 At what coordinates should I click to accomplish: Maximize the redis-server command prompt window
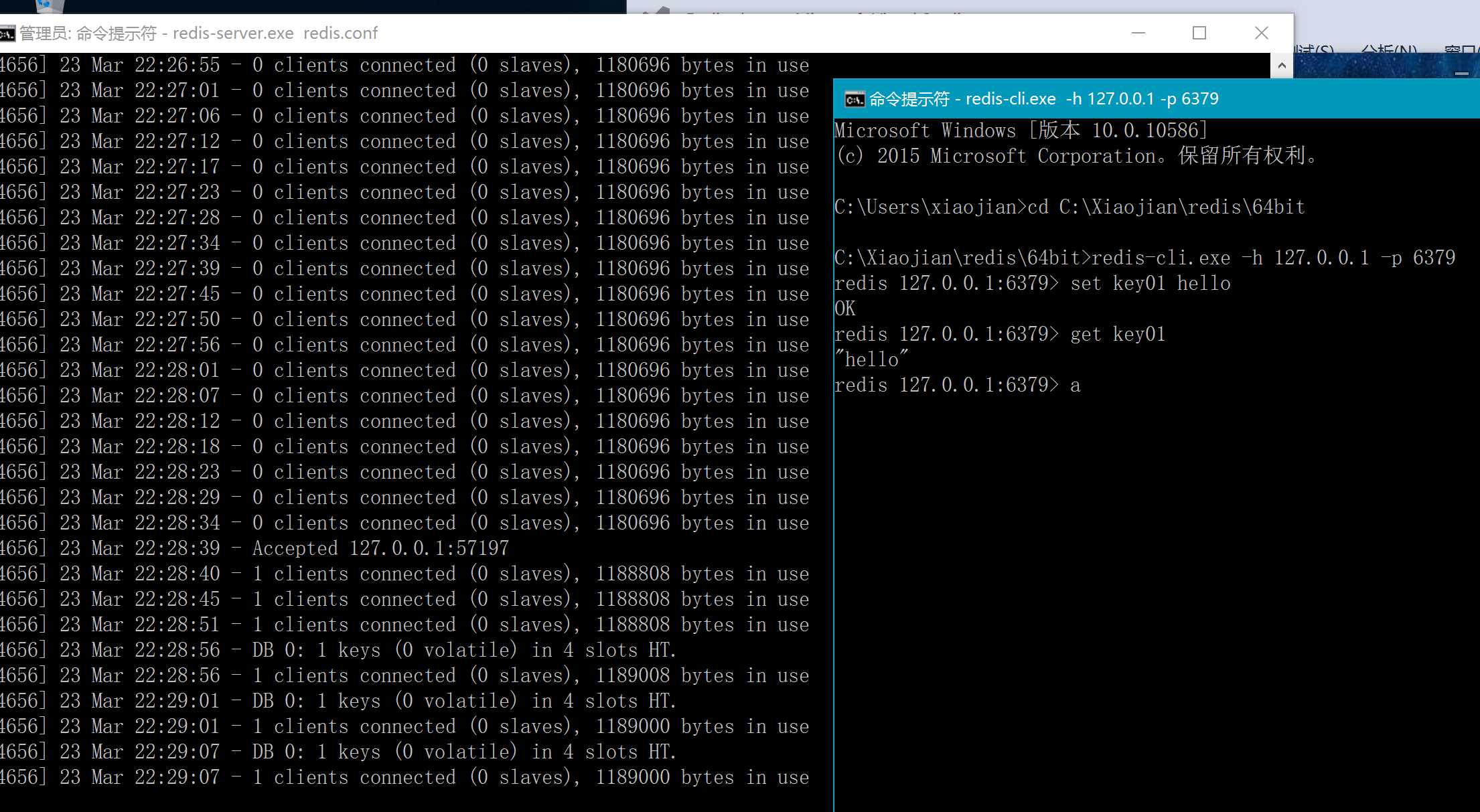(1199, 33)
